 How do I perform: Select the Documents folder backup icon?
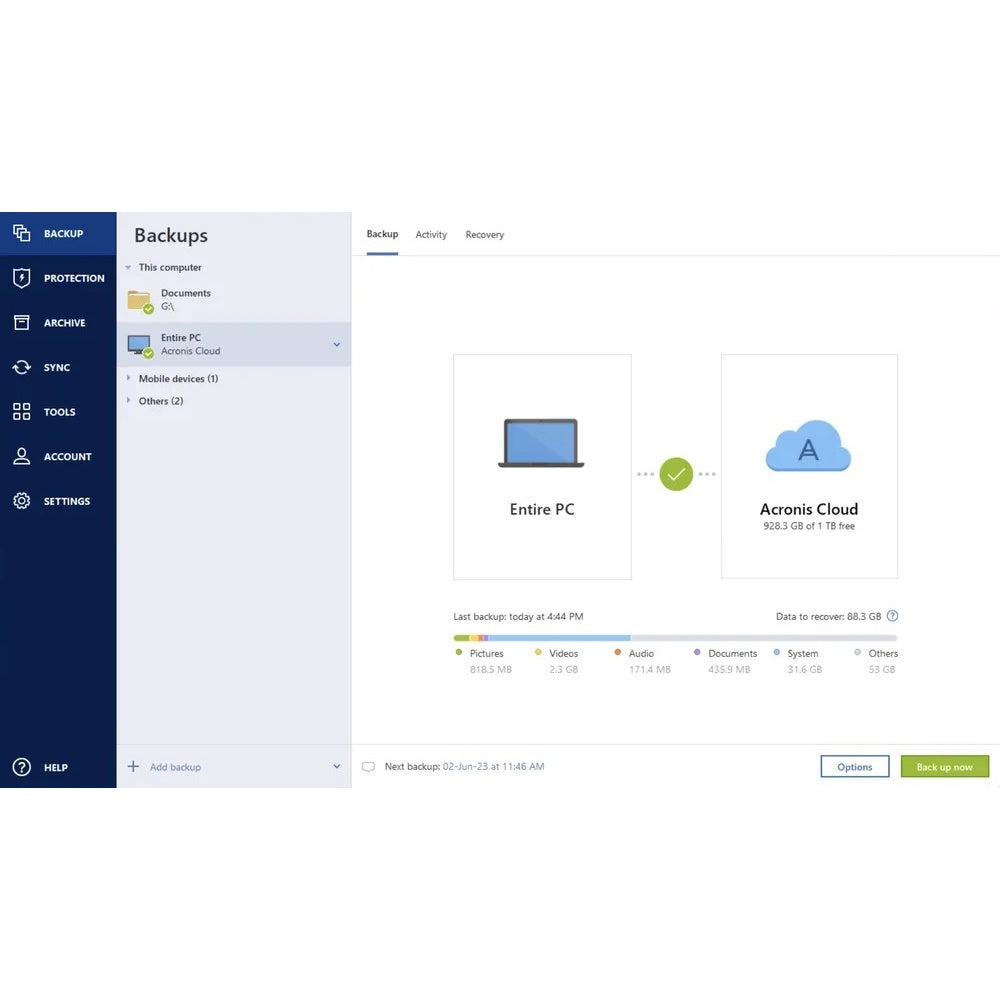point(140,301)
